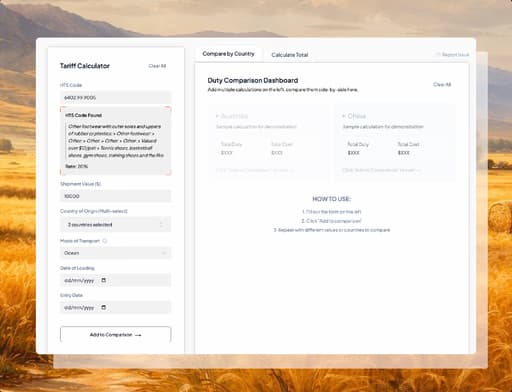
Task: Click the Add to Comparison button
Action: 115,335
